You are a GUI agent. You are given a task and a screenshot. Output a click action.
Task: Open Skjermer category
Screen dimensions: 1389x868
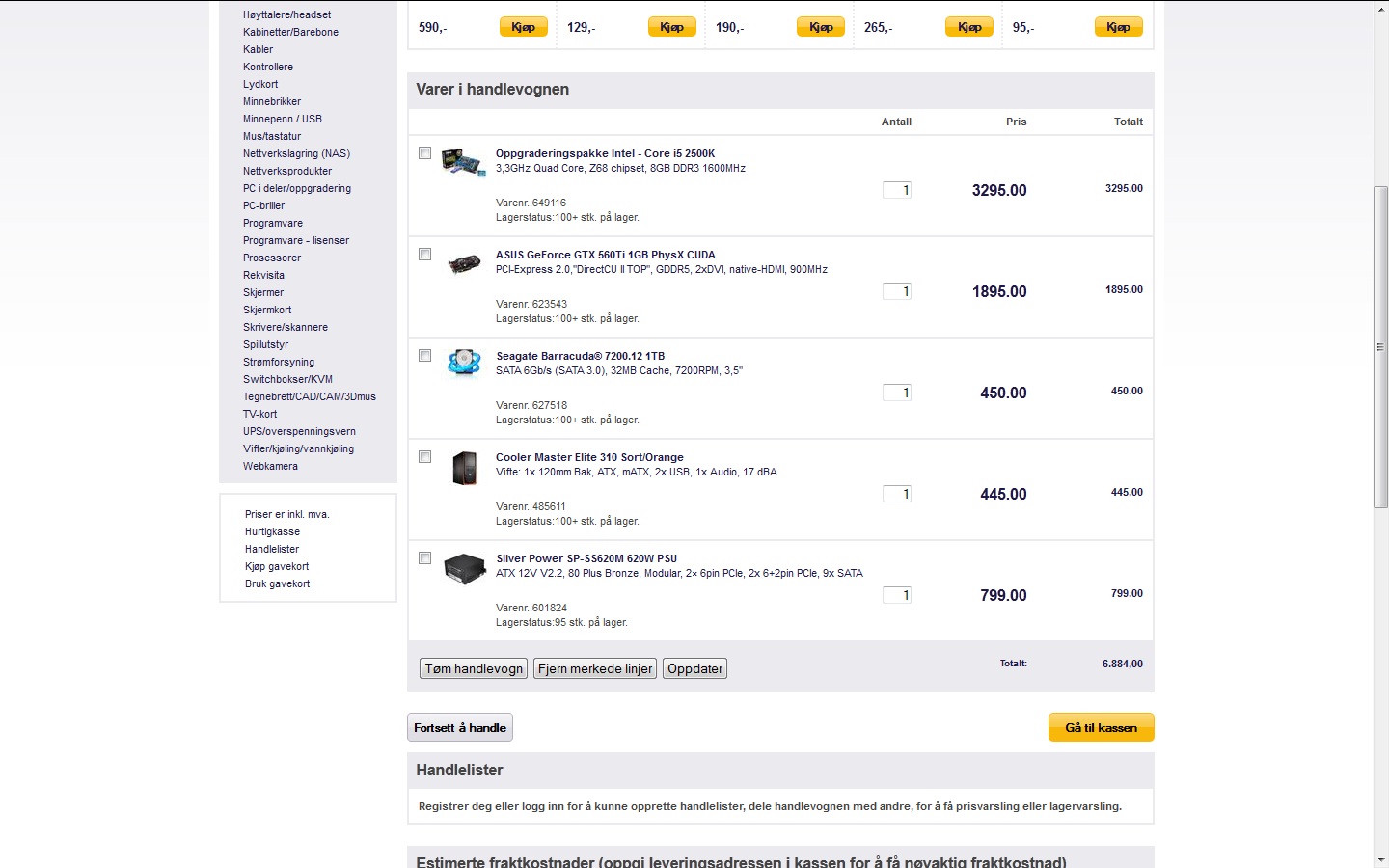tap(263, 292)
